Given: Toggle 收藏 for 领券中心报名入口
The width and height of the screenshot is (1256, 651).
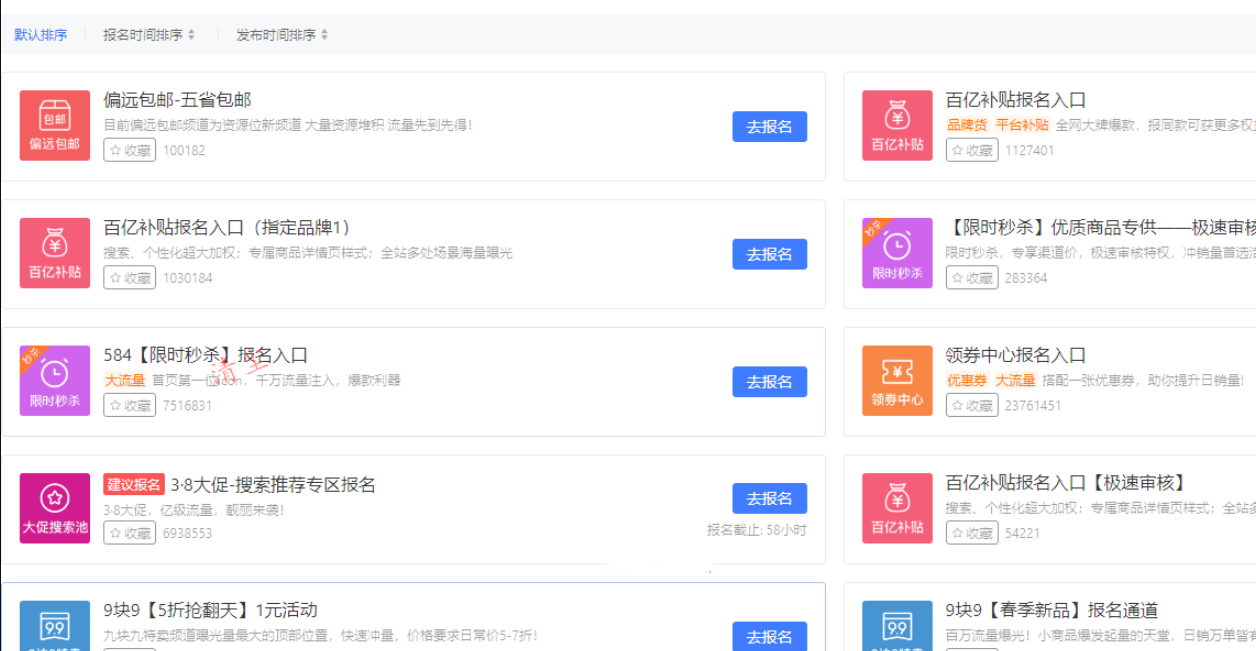Looking at the screenshot, I should click(972, 405).
